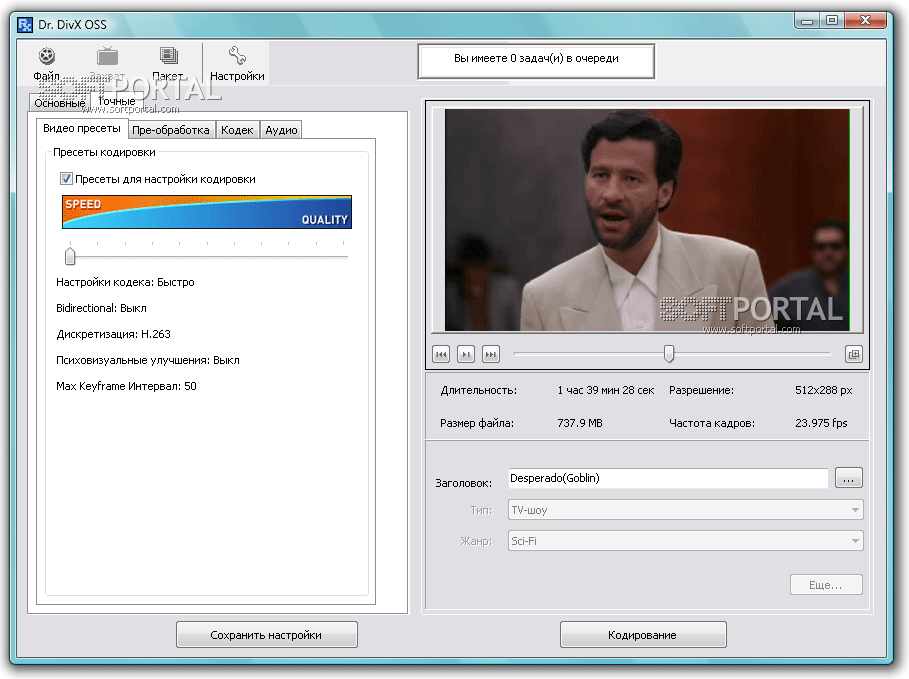Click the frame rate value '23.975 fps'
The width and height of the screenshot is (909, 679).
[821, 423]
